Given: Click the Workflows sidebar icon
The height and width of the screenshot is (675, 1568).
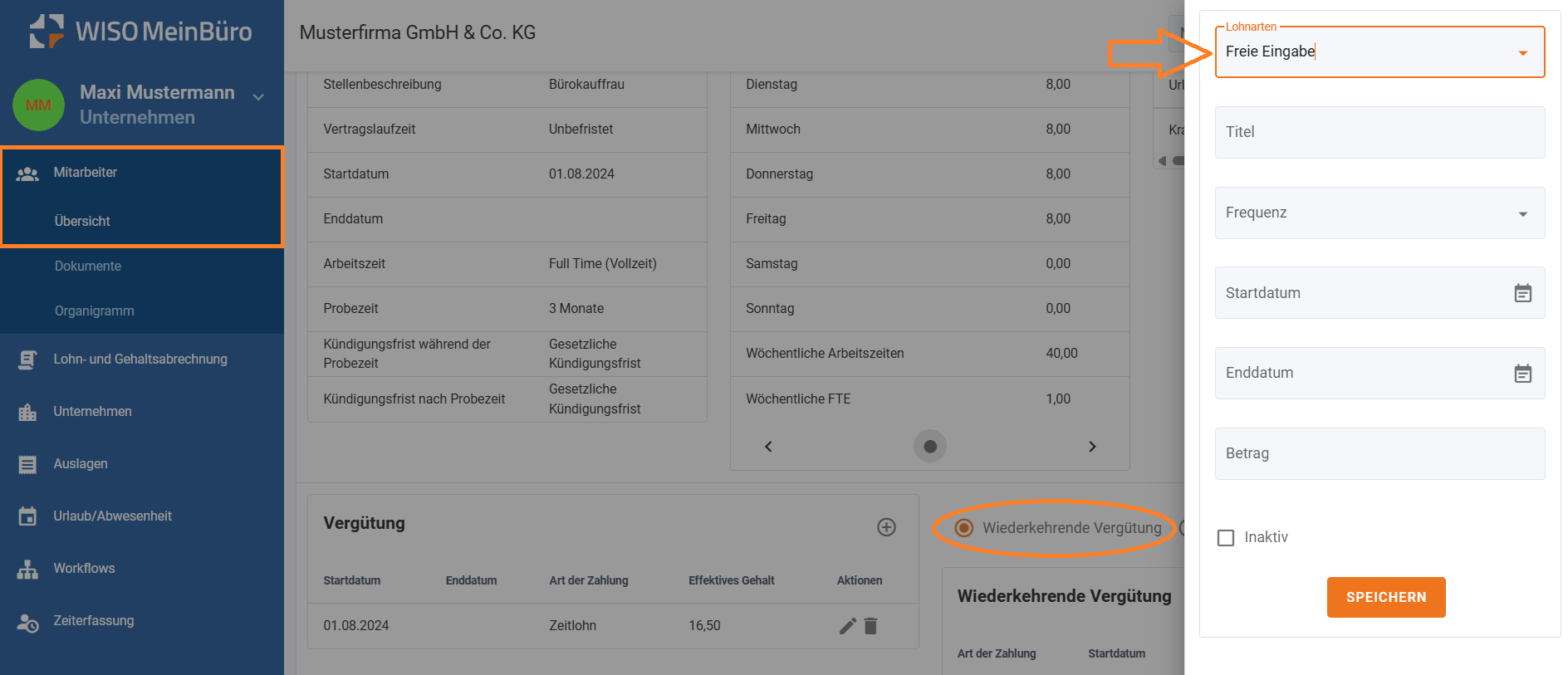Looking at the screenshot, I should [x=27, y=569].
